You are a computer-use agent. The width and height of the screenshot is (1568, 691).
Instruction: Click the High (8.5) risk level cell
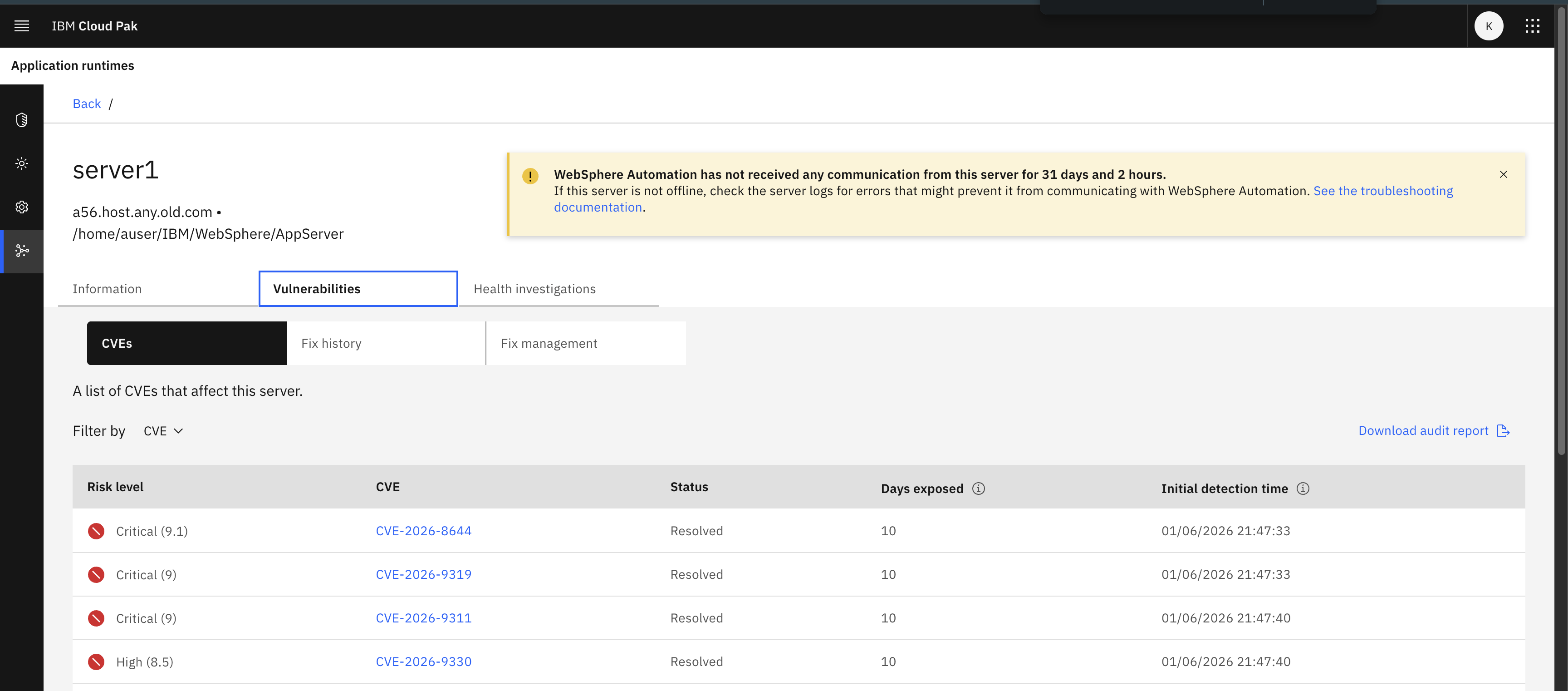(x=144, y=662)
